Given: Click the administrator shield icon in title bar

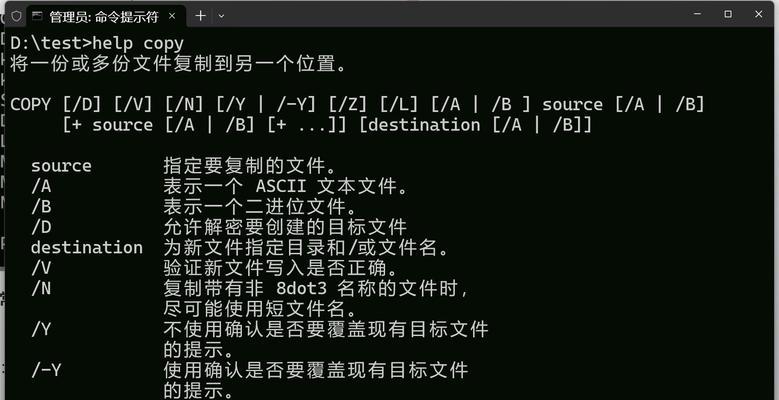Looking at the screenshot, I should click(x=16, y=16).
